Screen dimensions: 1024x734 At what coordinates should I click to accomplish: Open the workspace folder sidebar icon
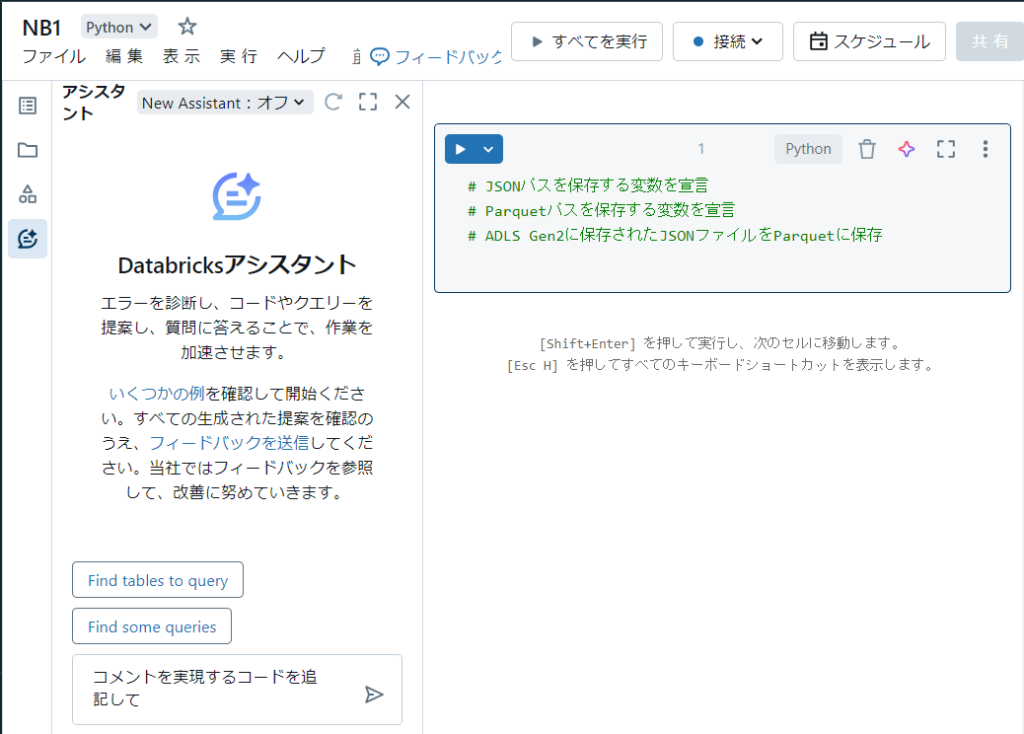(28, 150)
